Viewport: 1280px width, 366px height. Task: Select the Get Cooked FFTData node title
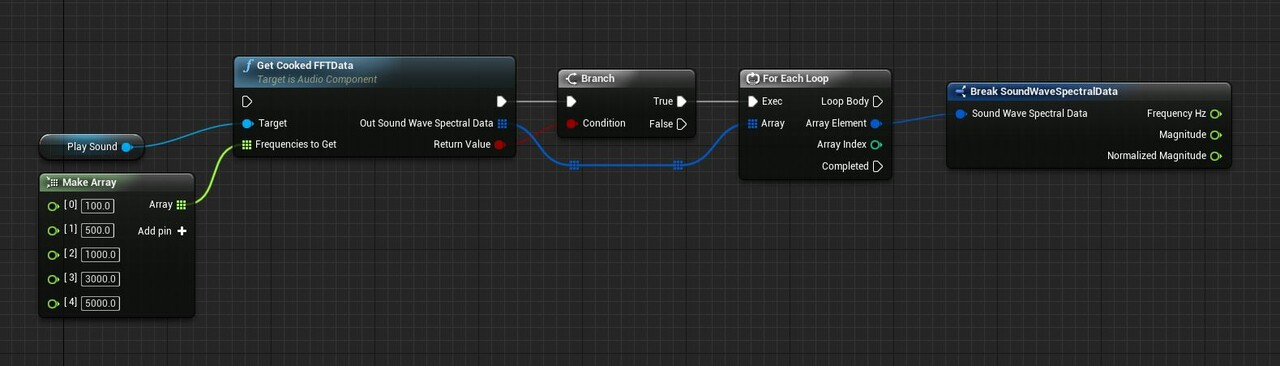click(300, 65)
